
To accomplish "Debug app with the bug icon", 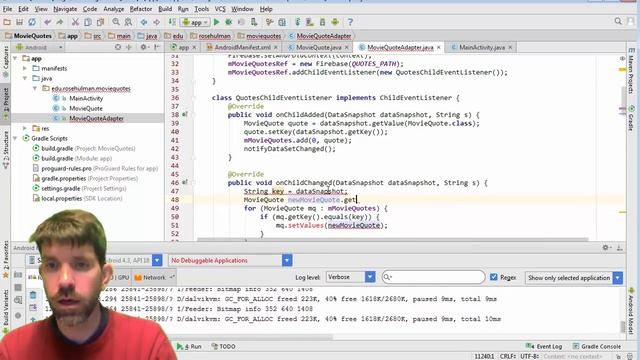I will (x=229, y=22).
